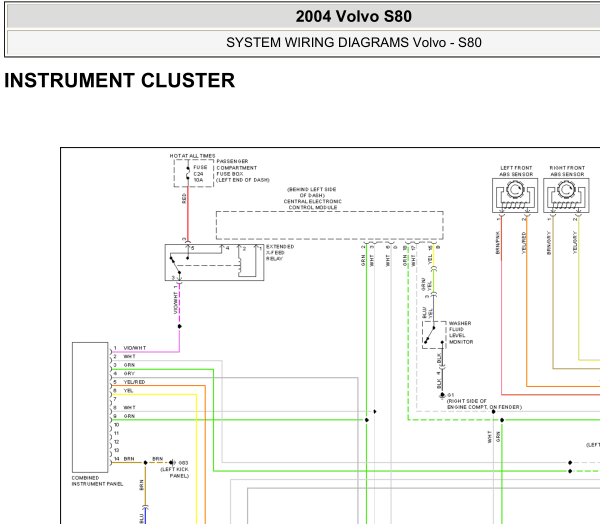Image resolution: width=600 pixels, height=524 pixels.
Task: Click 'COMBINED INSTRUMENT PANEL' label
Action: pos(97,481)
